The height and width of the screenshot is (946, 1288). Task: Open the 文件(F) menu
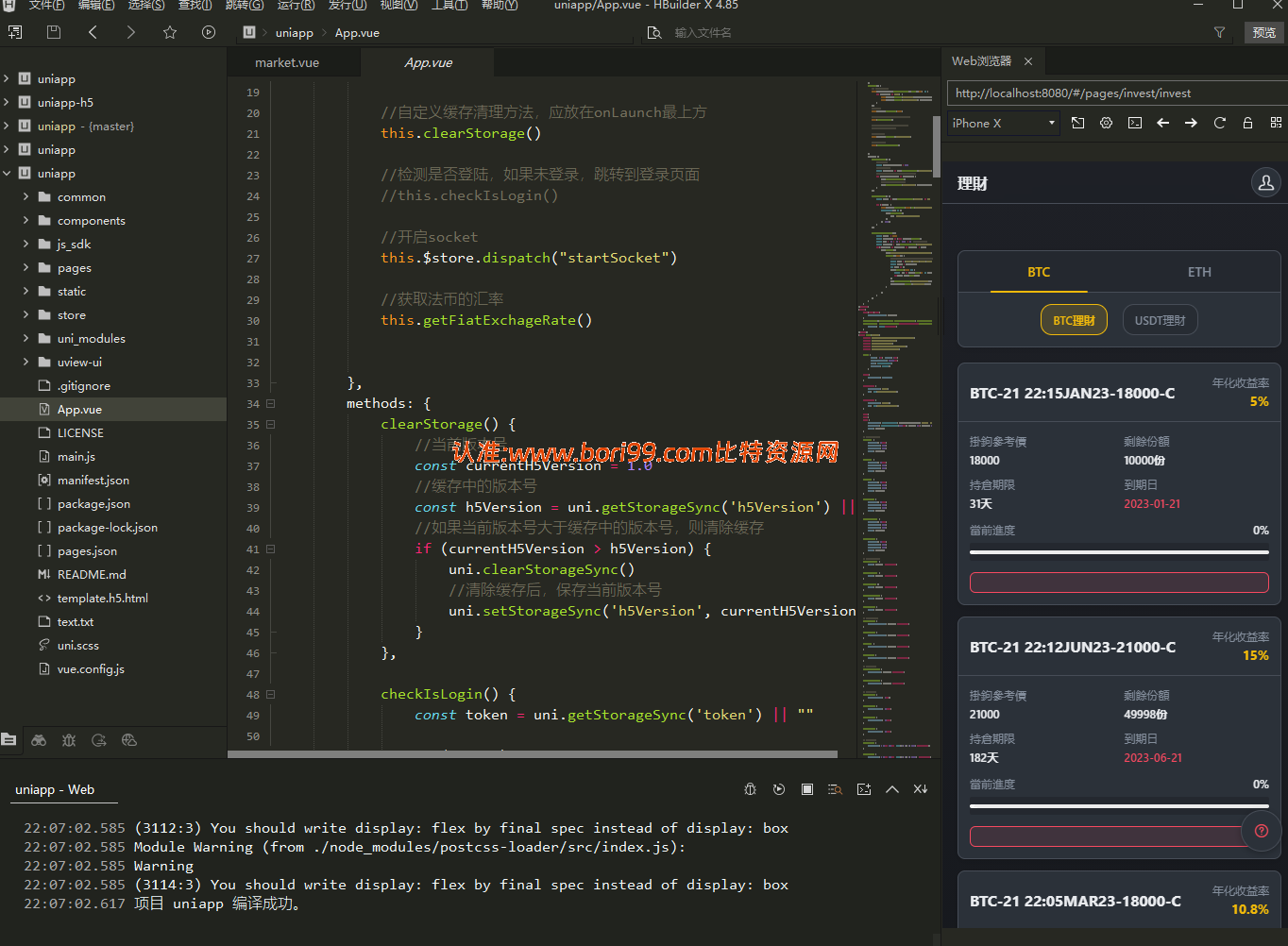(46, 5)
